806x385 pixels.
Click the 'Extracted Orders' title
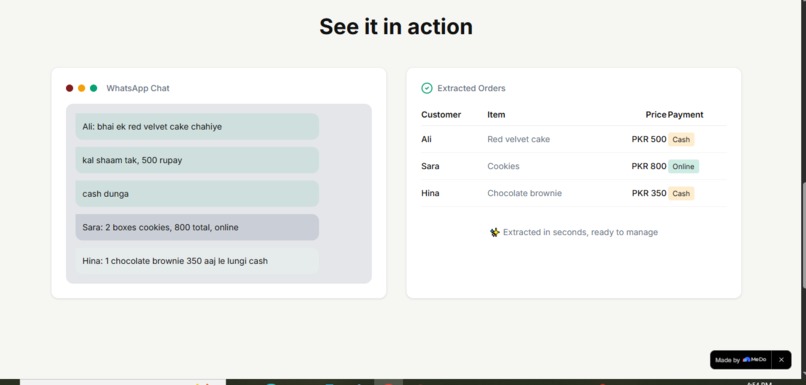click(x=471, y=88)
